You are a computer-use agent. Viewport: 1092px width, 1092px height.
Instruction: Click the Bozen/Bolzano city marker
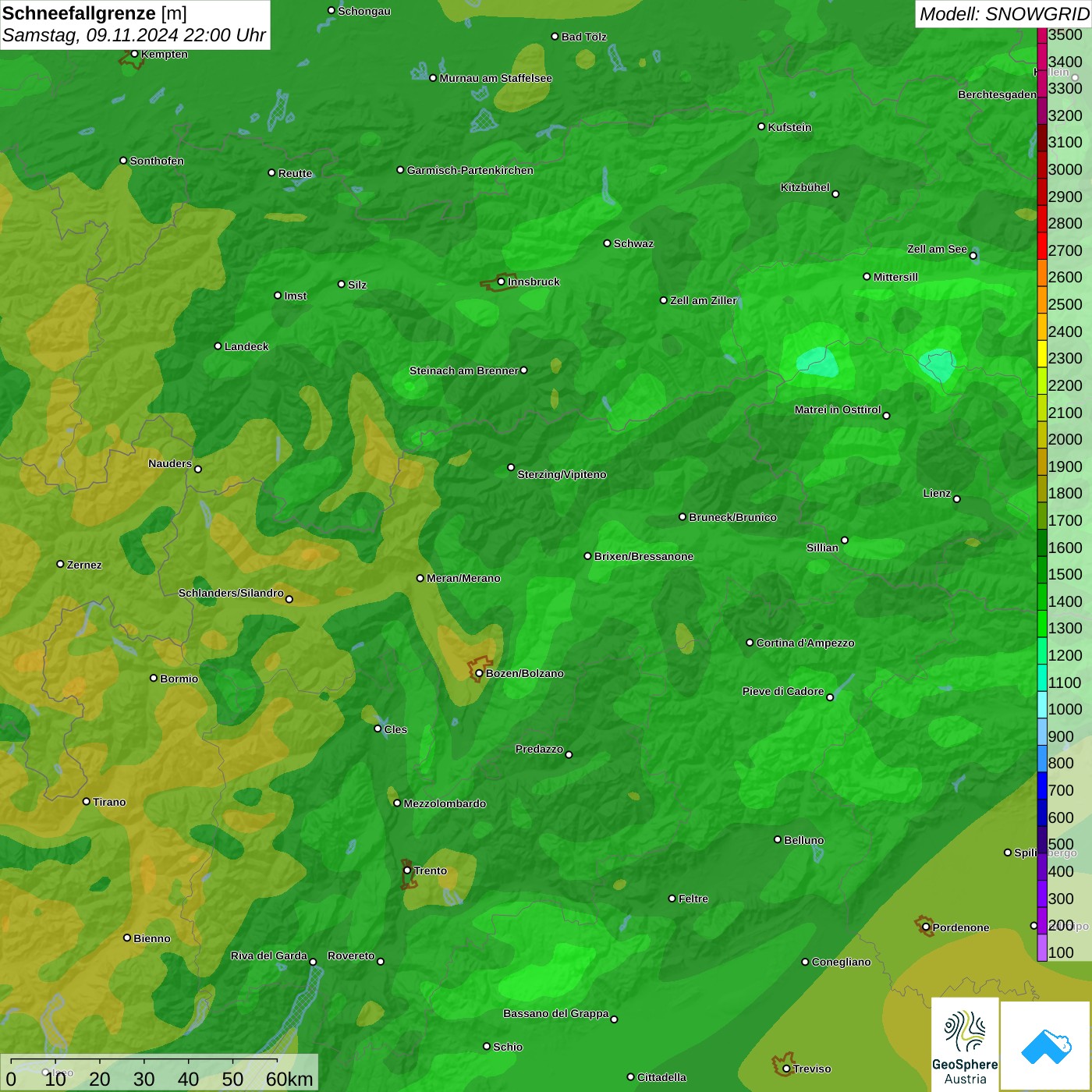[479, 673]
